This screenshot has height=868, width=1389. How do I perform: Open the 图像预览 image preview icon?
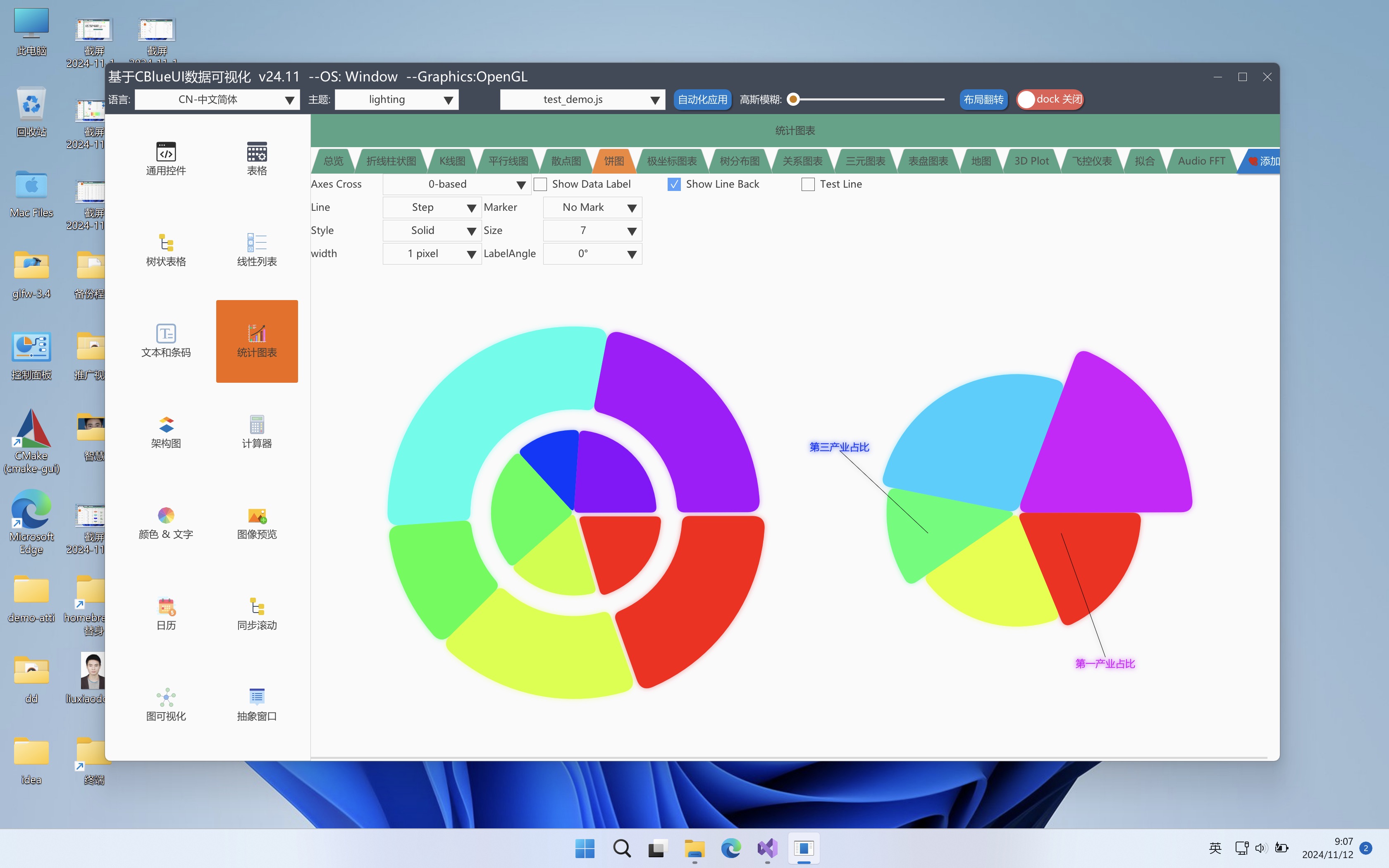point(257,515)
